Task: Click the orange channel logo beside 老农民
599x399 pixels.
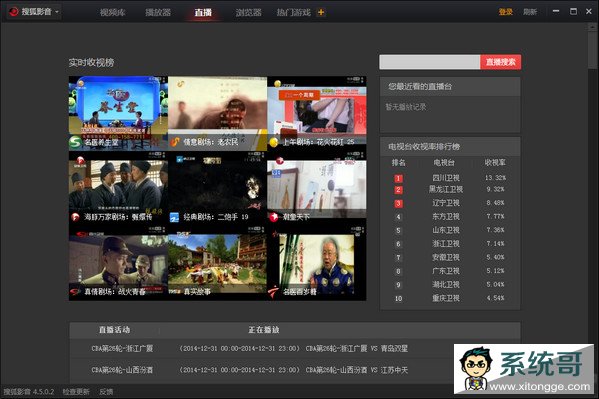Action: [x=175, y=142]
